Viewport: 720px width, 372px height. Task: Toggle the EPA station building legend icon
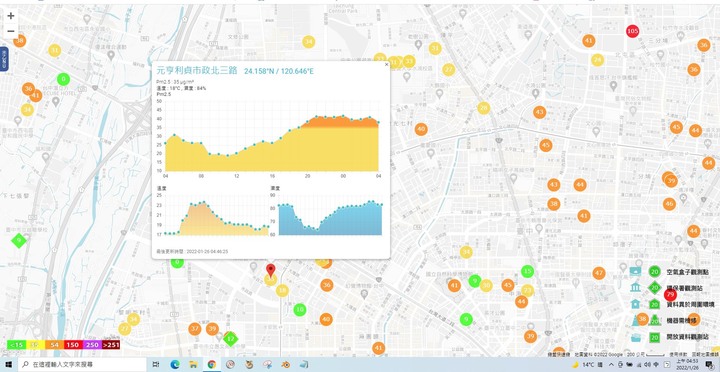click(636, 287)
